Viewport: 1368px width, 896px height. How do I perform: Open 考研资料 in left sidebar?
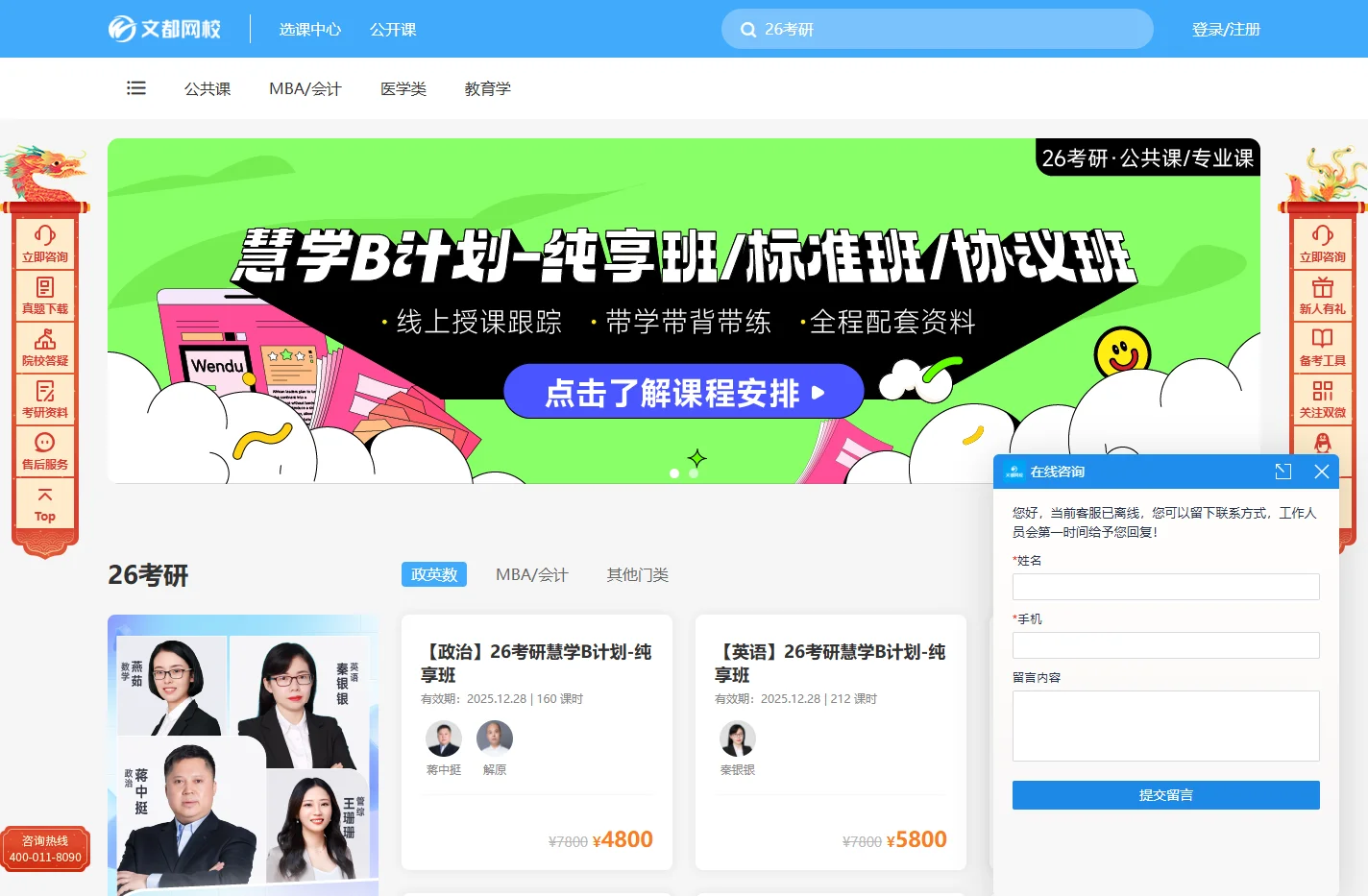[45, 400]
